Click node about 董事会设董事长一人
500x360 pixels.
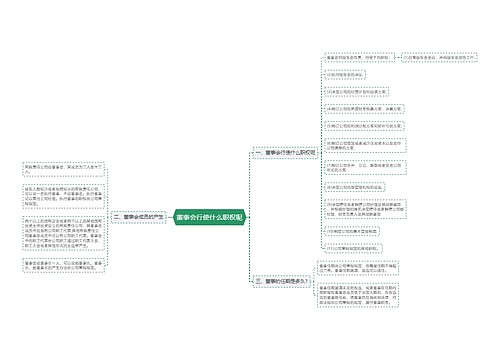coord(63,265)
